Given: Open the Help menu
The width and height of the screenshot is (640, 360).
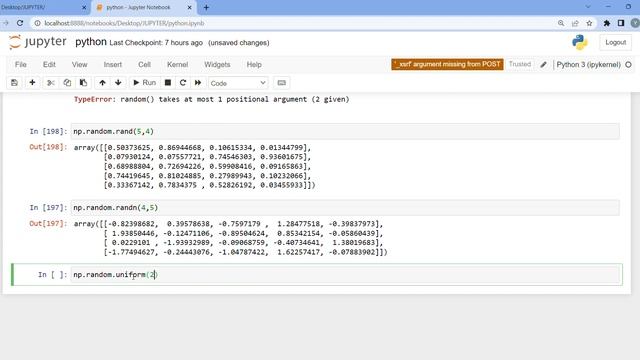Looking at the screenshot, I should tap(254, 64).
